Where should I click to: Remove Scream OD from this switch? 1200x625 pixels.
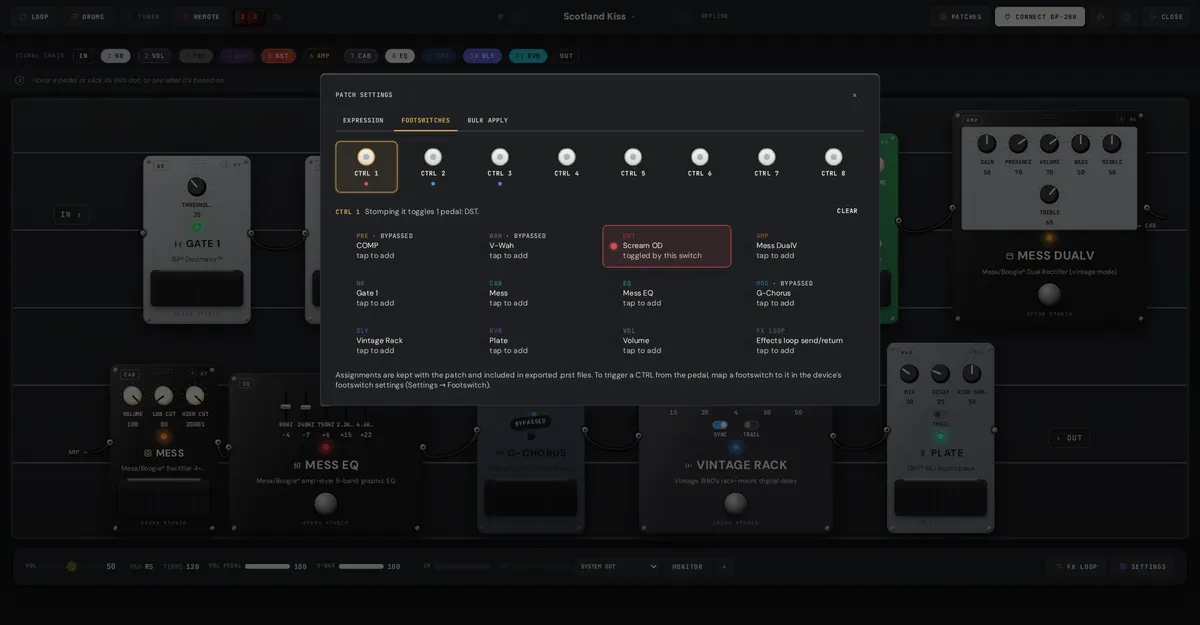tap(667, 246)
